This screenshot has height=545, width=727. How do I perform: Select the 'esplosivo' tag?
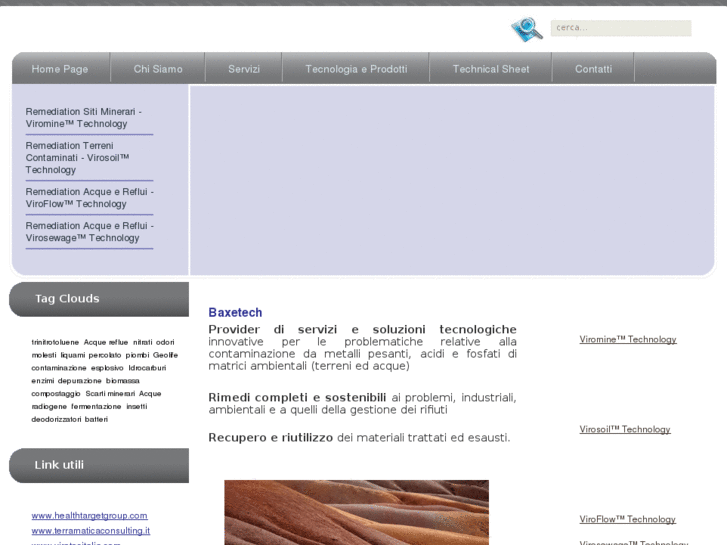coord(107,368)
